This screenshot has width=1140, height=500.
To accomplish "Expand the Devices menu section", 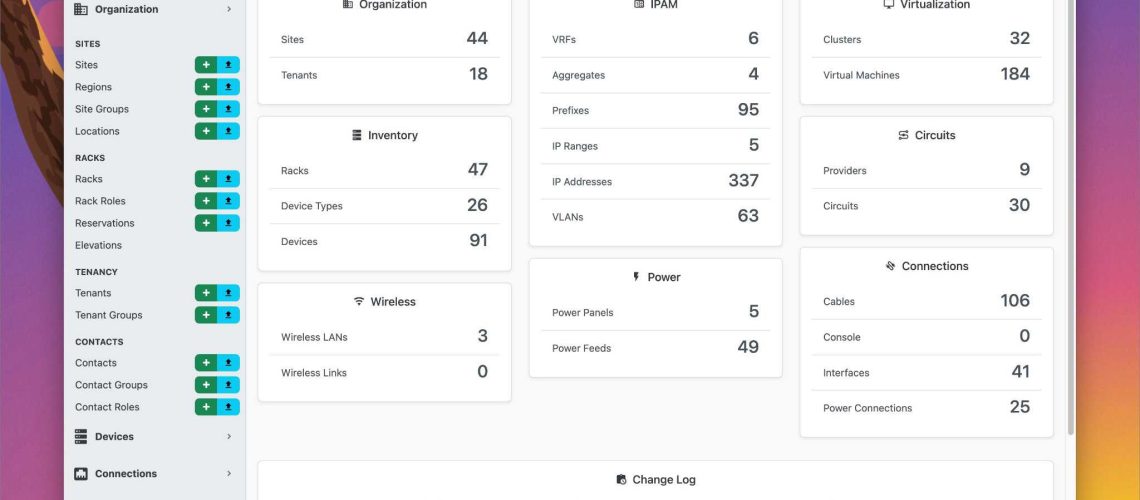I will click(x=153, y=437).
